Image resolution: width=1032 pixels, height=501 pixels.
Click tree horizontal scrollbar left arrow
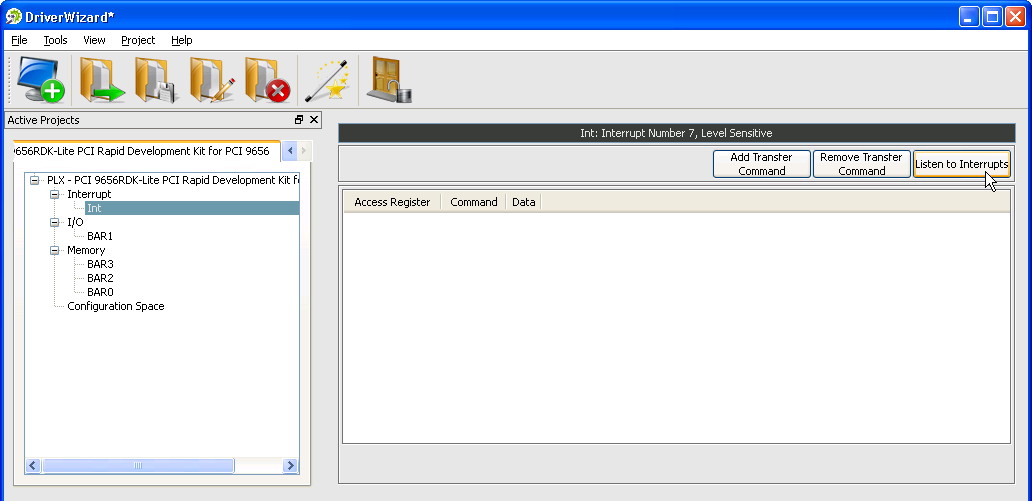[x=33, y=465]
